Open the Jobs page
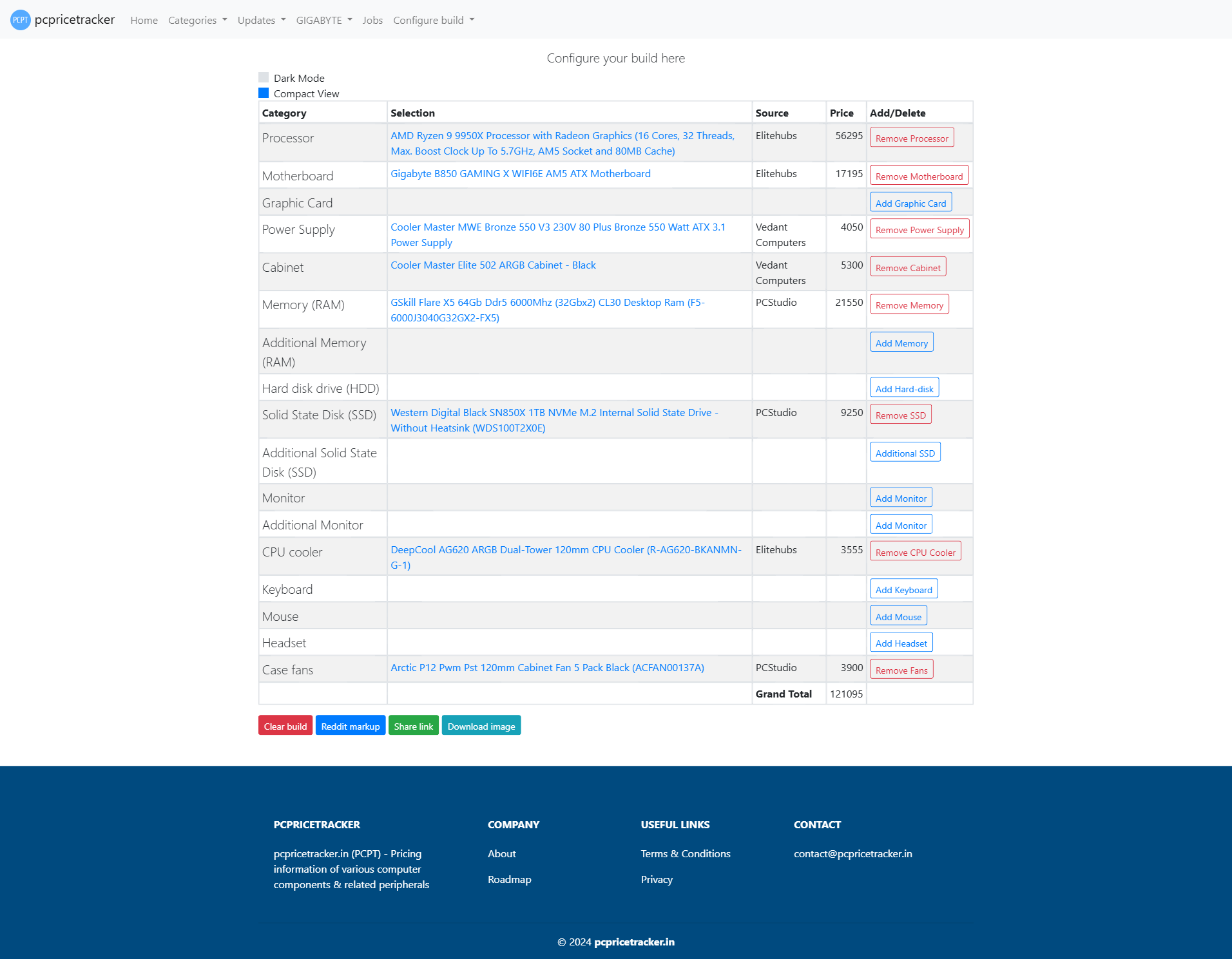Image resolution: width=1232 pixels, height=959 pixels. pos(372,20)
